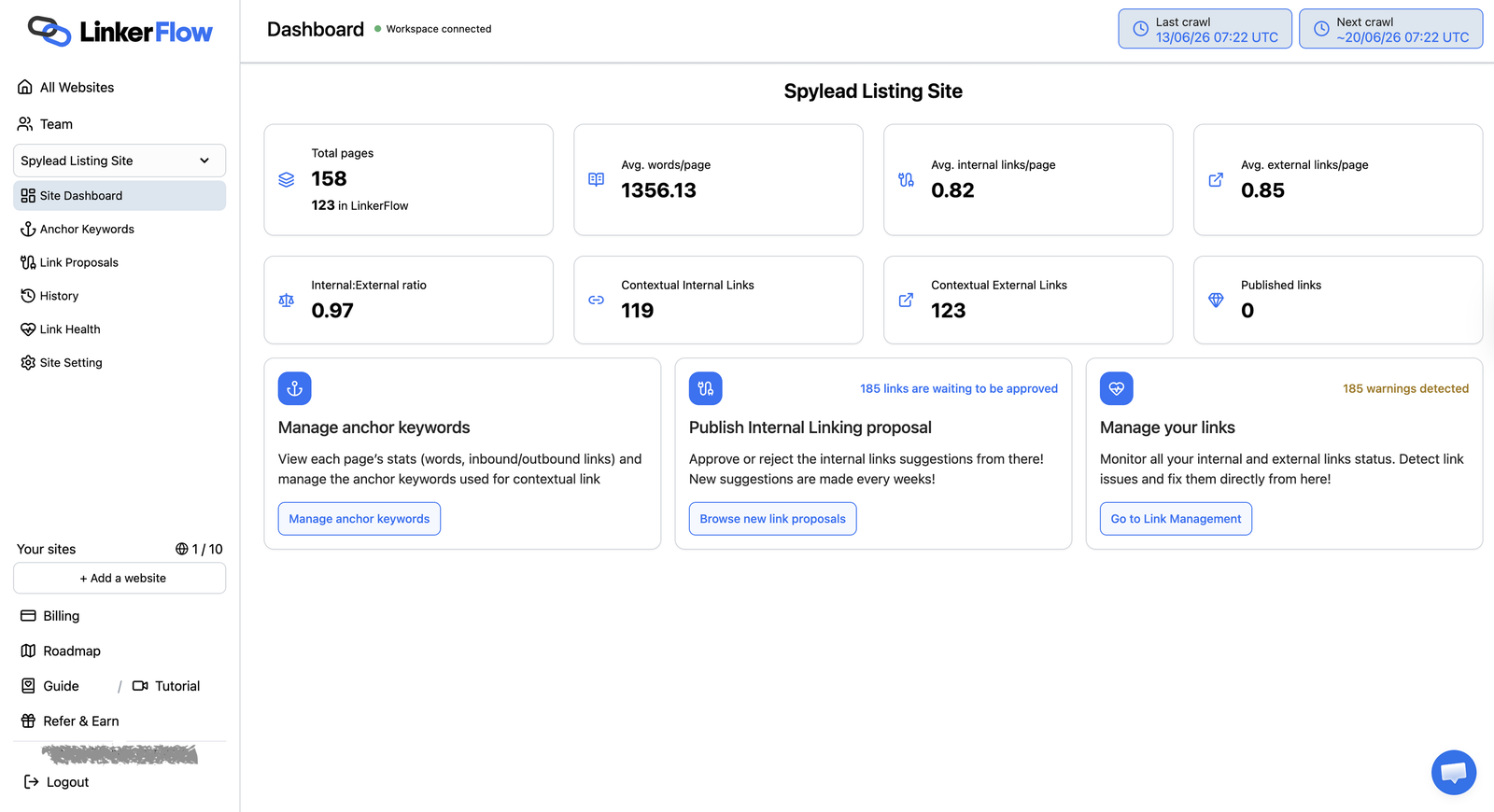Image resolution: width=1494 pixels, height=812 pixels.
Task: Click the History clock icon
Action: click(x=28, y=296)
